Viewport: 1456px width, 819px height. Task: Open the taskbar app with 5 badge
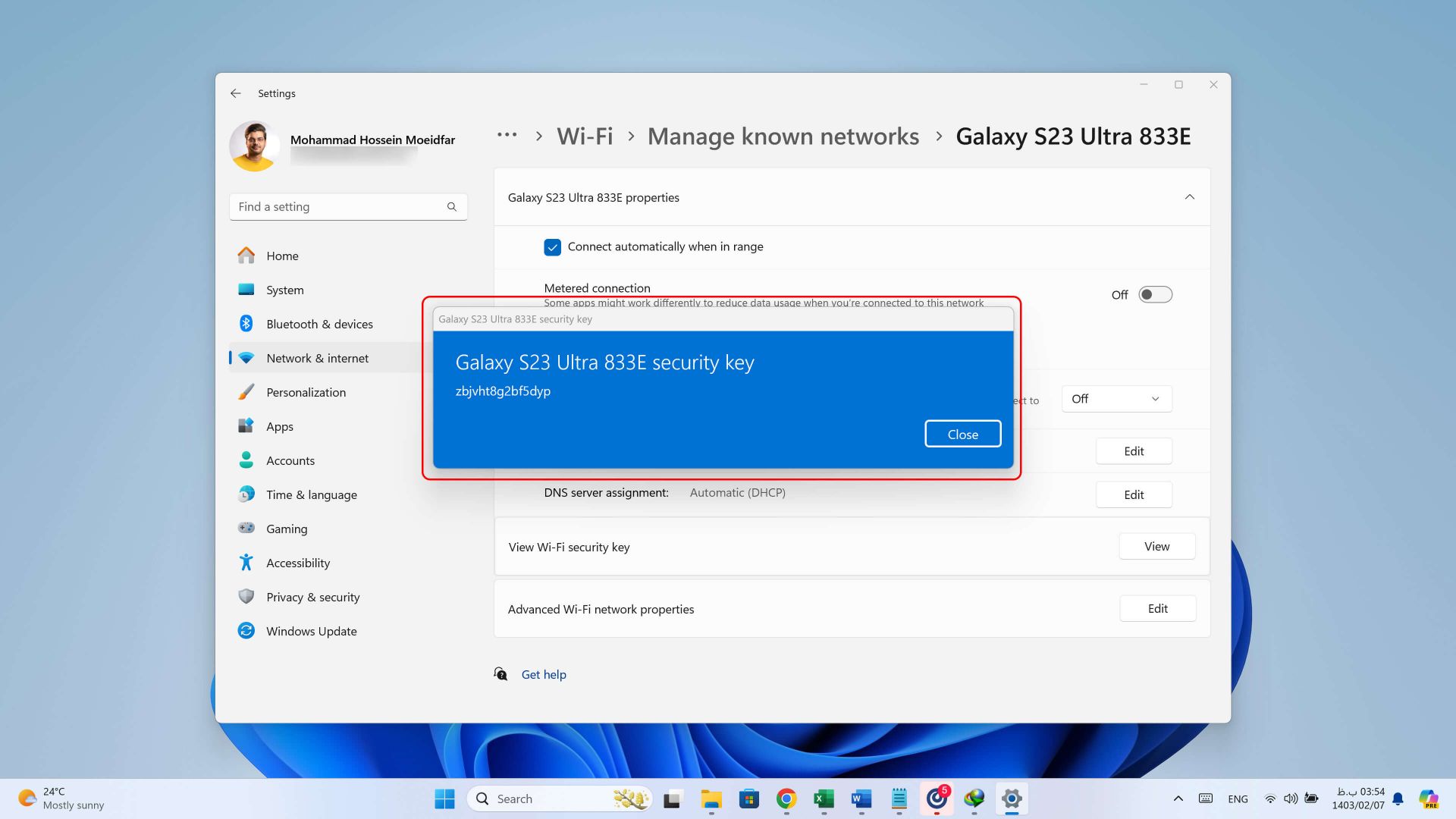(x=937, y=799)
